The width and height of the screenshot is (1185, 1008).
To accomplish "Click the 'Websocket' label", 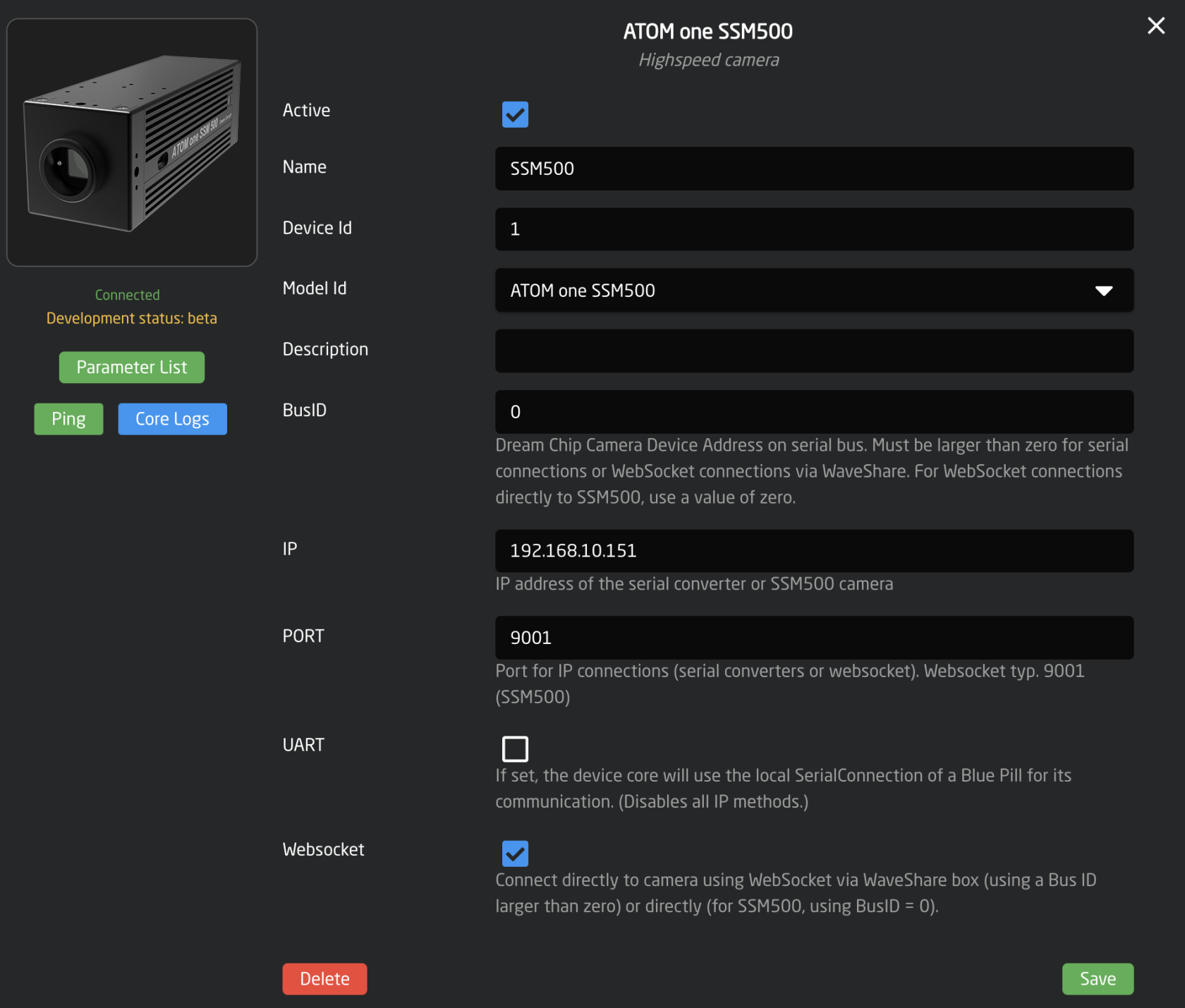I will point(323,849).
